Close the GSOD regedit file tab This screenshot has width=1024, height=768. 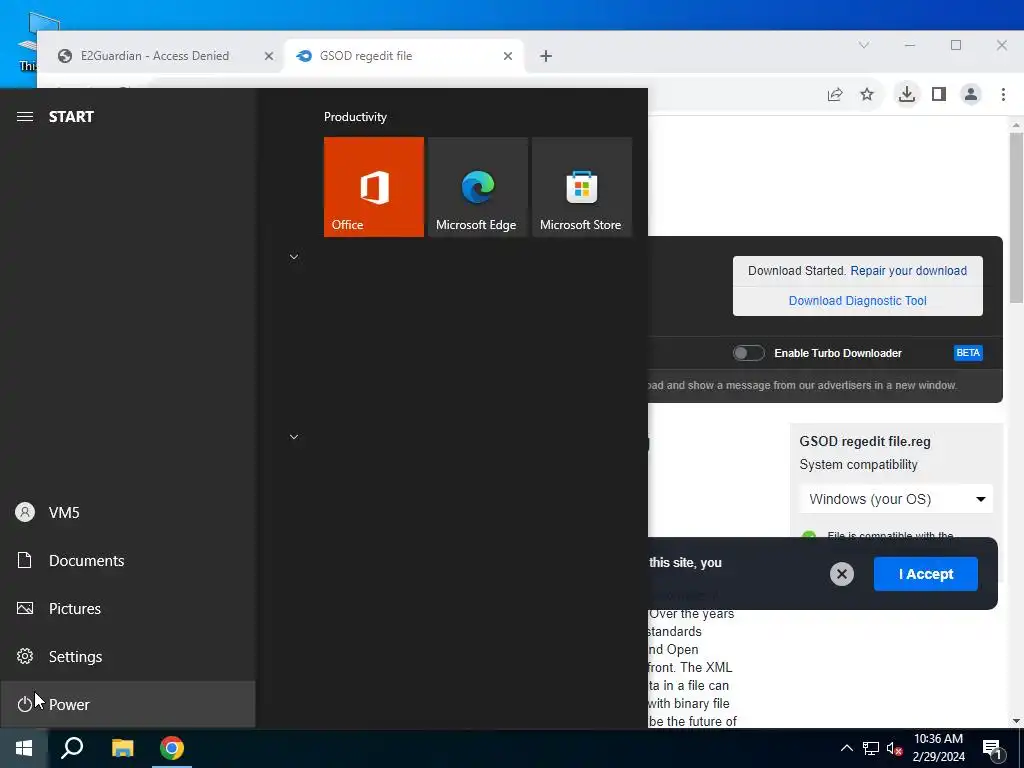(x=507, y=56)
